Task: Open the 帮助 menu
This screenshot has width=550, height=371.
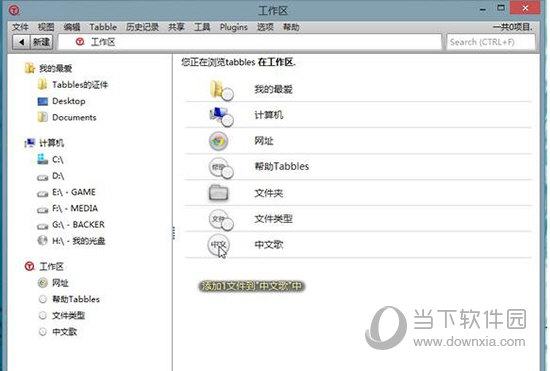Action: click(291, 27)
